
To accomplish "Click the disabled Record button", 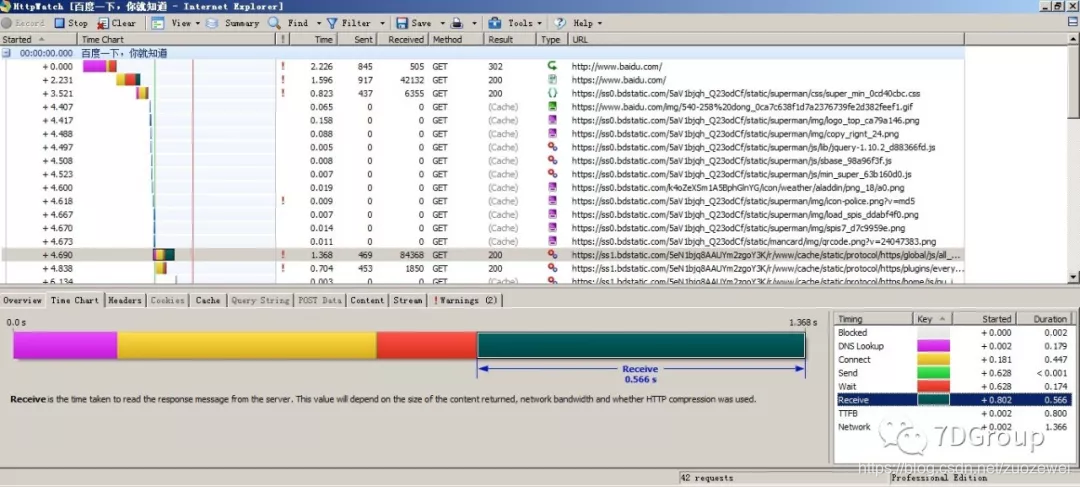I will 23,23.
